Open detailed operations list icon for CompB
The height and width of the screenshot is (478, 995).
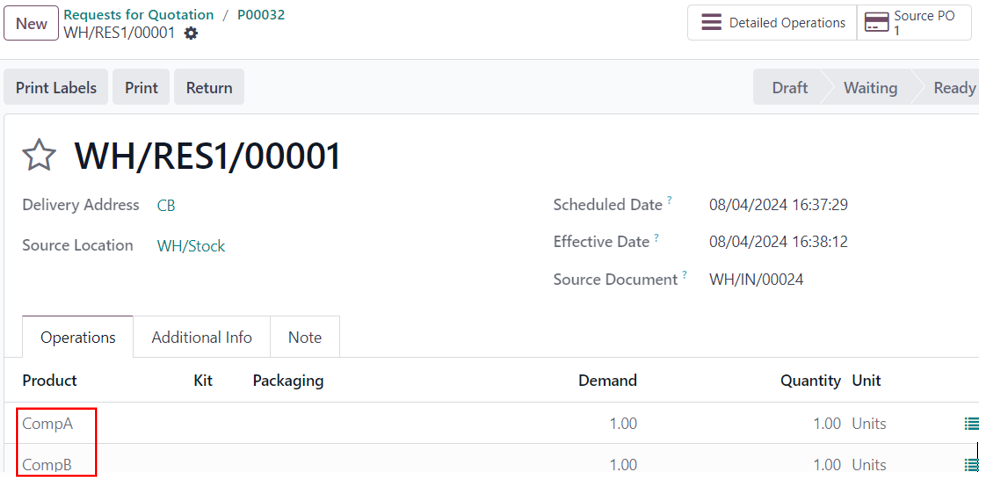[971, 465]
